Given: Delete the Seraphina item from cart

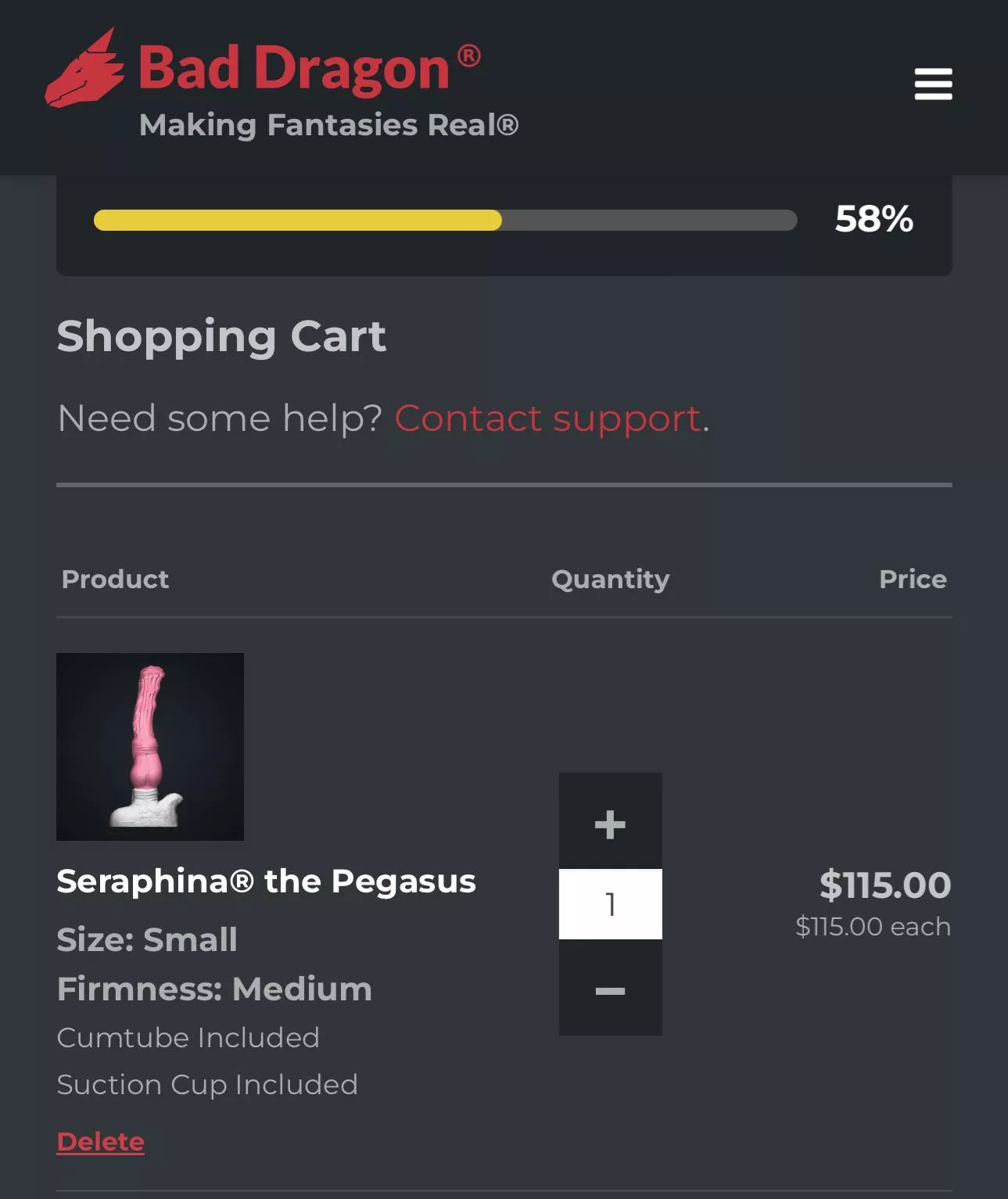Looking at the screenshot, I should click(100, 1142).
